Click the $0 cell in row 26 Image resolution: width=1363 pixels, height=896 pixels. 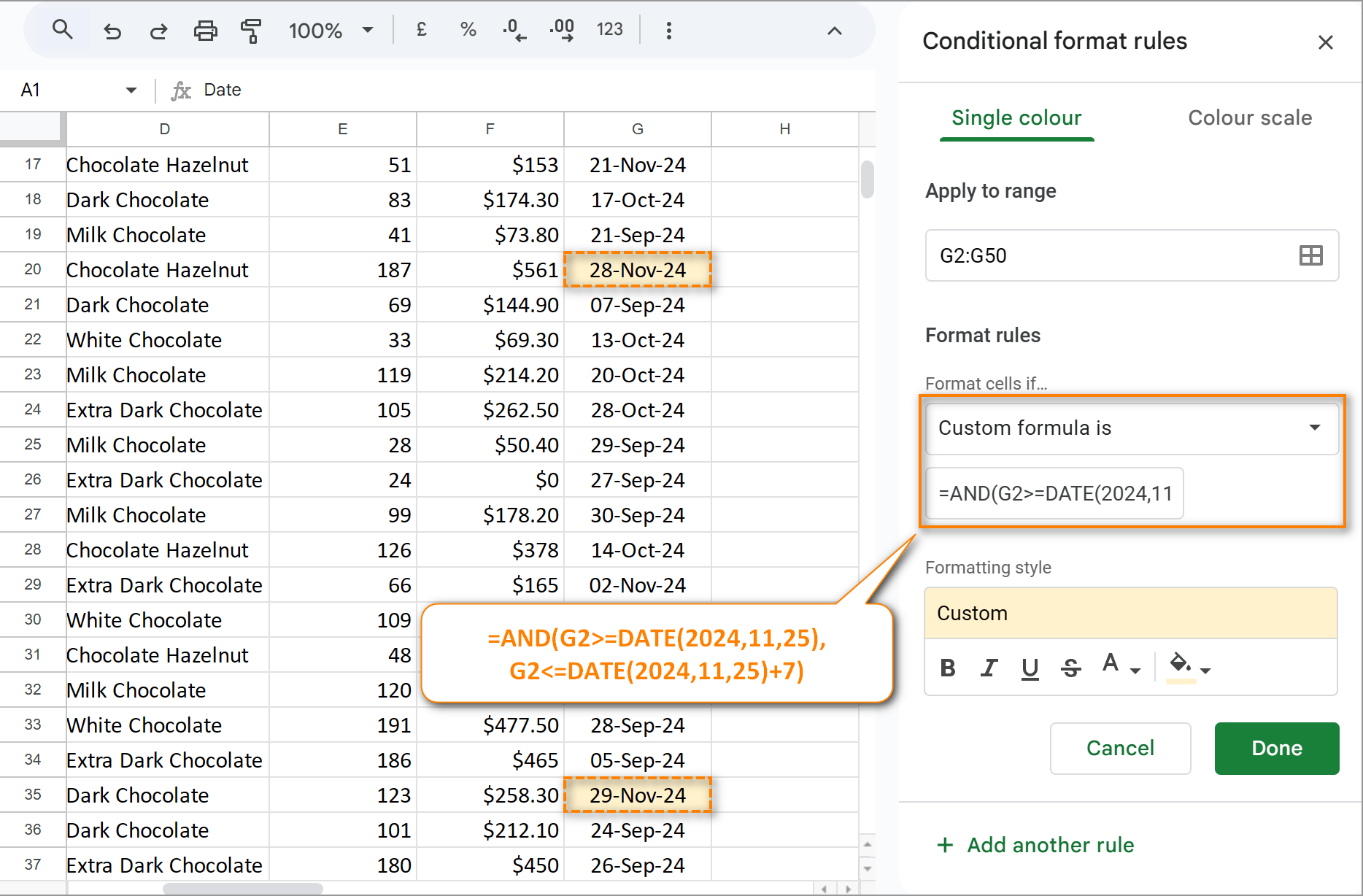[490, 479]
